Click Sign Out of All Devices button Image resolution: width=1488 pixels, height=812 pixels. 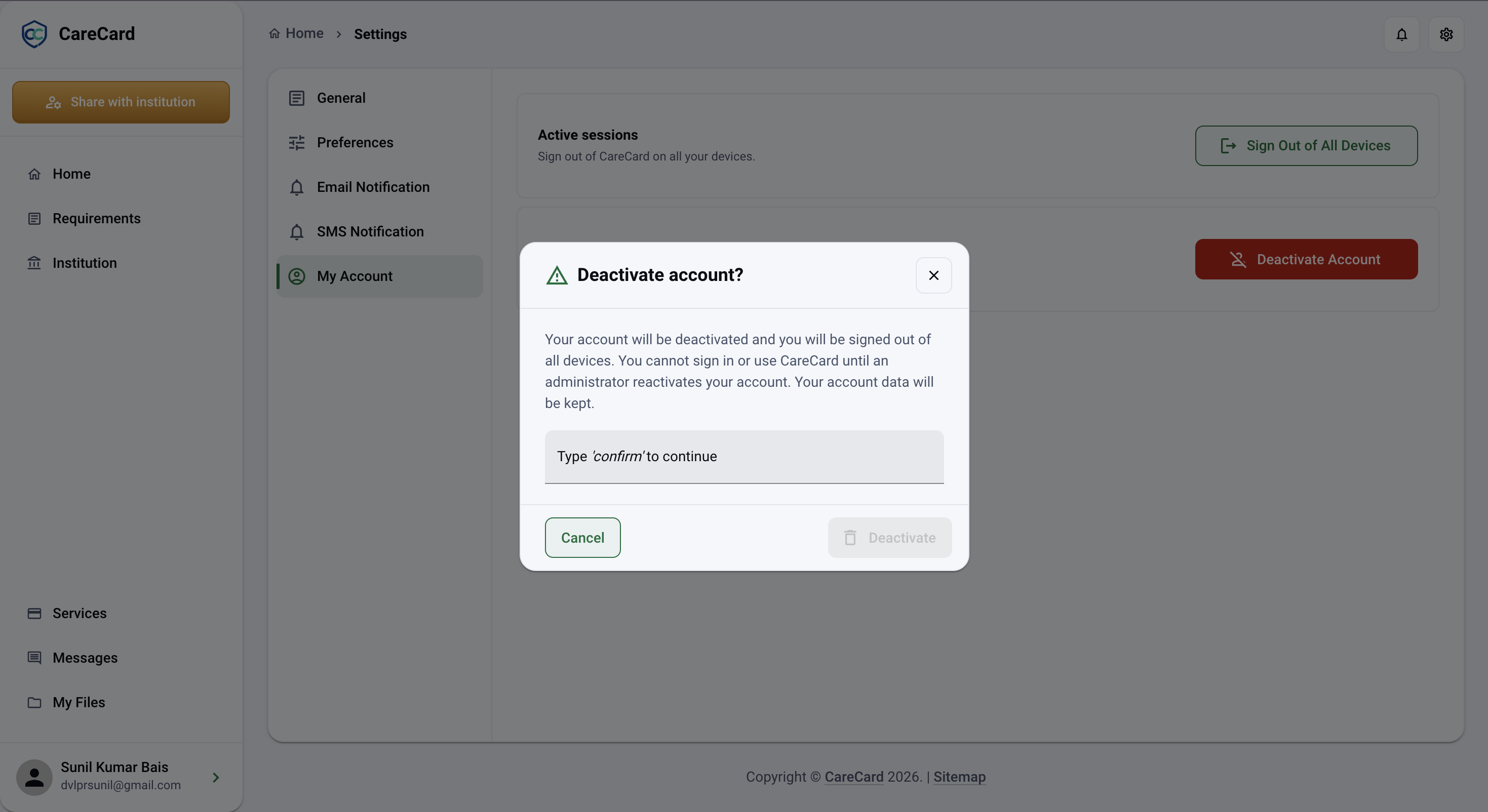[1306, 145]
